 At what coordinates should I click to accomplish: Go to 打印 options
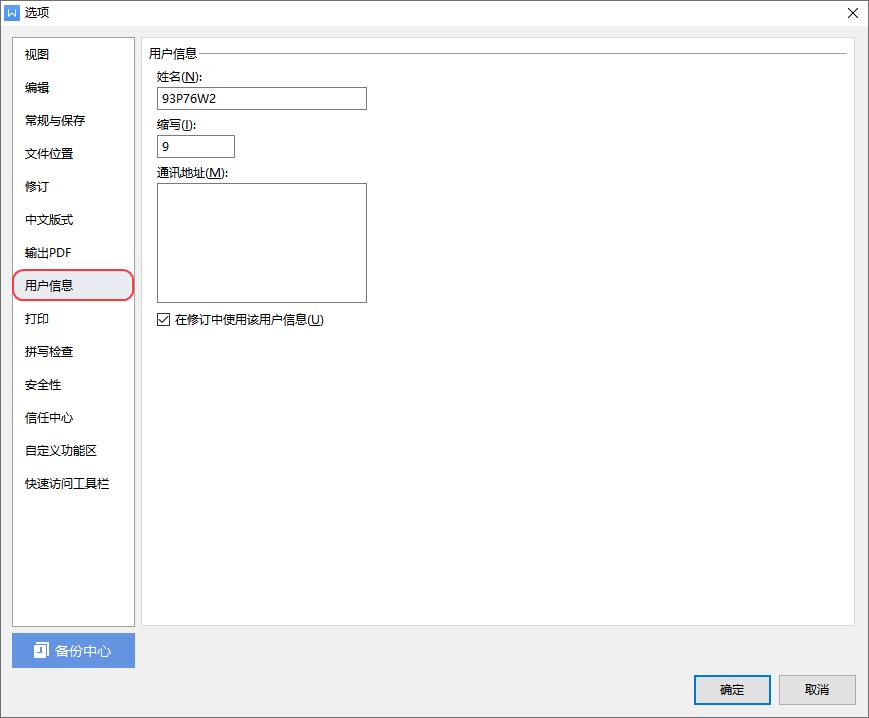pos(37,319)
